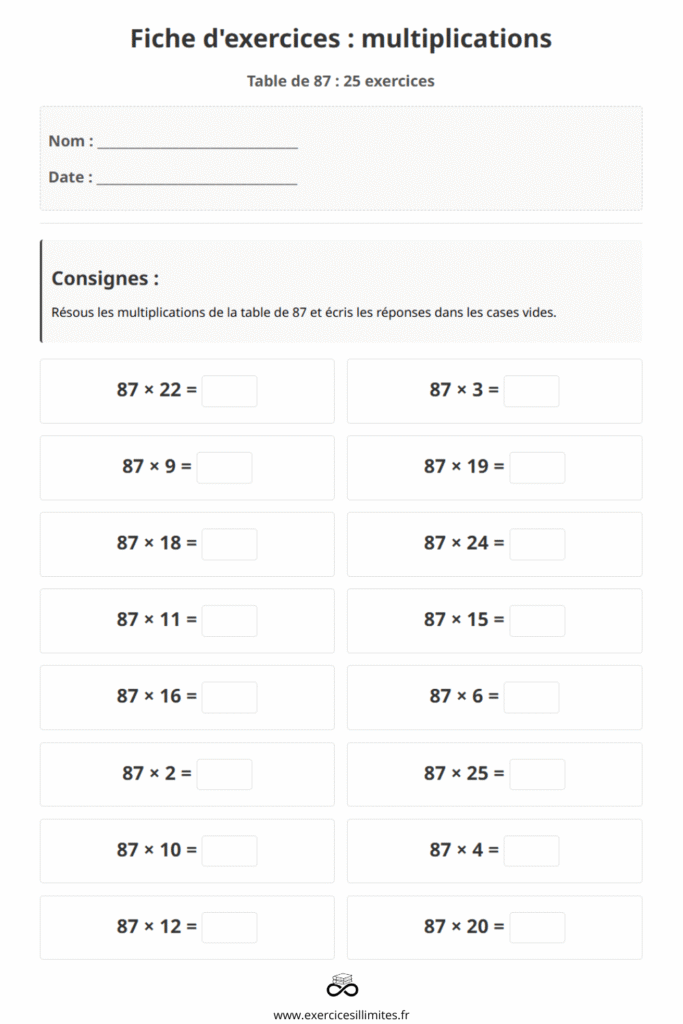The width and height of the screenshot is (683, 1024).
Task: Click the answer box for 87 × 22
Action: tap(229, 391)
